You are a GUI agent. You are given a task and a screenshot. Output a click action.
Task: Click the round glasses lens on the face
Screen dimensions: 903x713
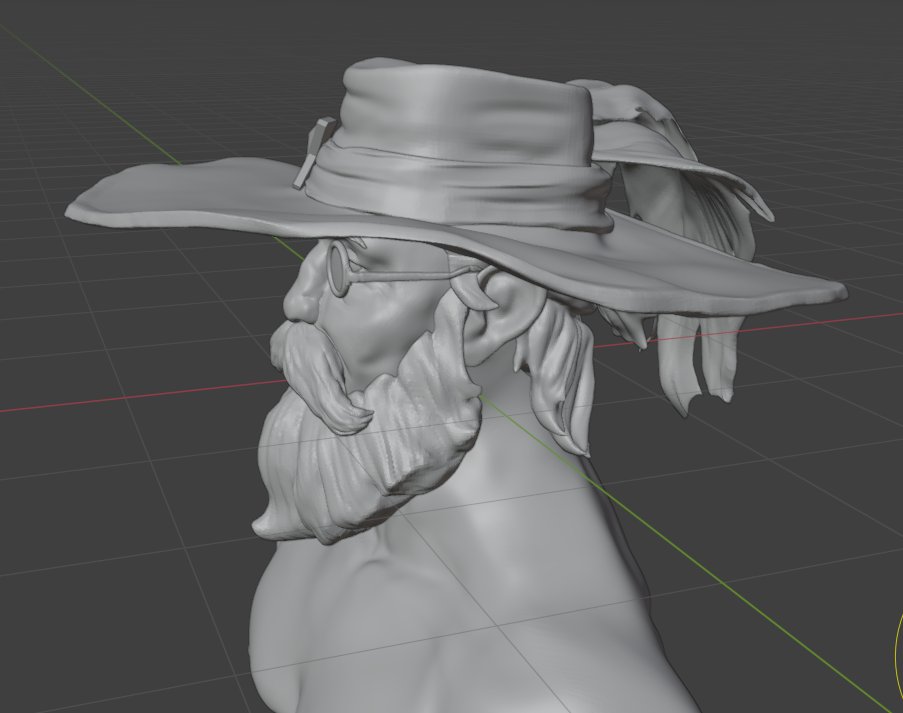[338, 268]
